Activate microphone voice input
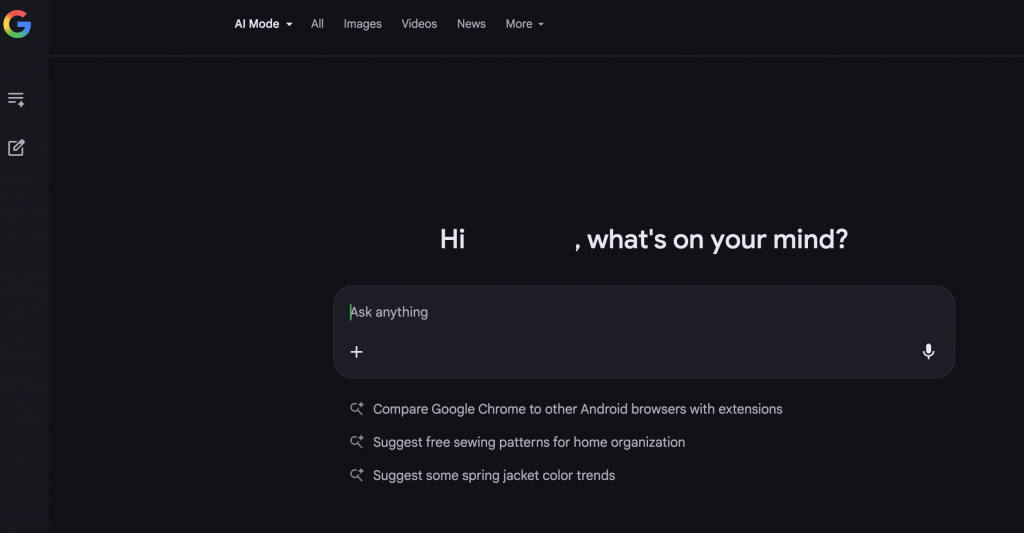This screenshot has height=533, width=1024. click(928, 352)
